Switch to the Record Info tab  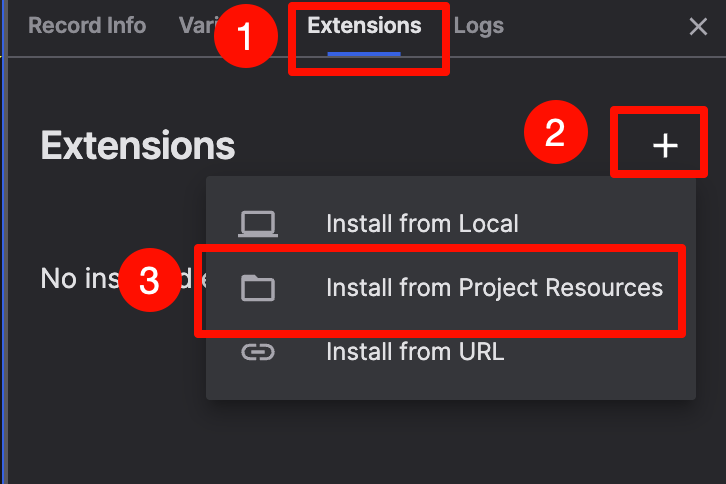(87, 26)
